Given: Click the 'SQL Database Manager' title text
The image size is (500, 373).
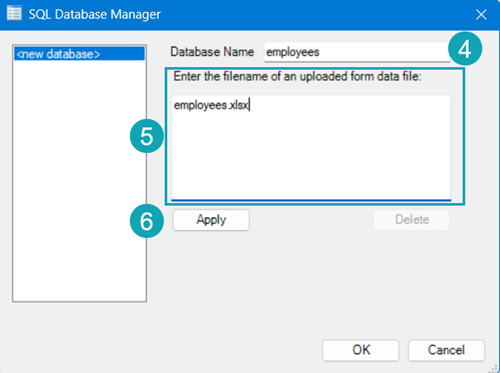Looking at the screenshot, I should pos(95,14).
